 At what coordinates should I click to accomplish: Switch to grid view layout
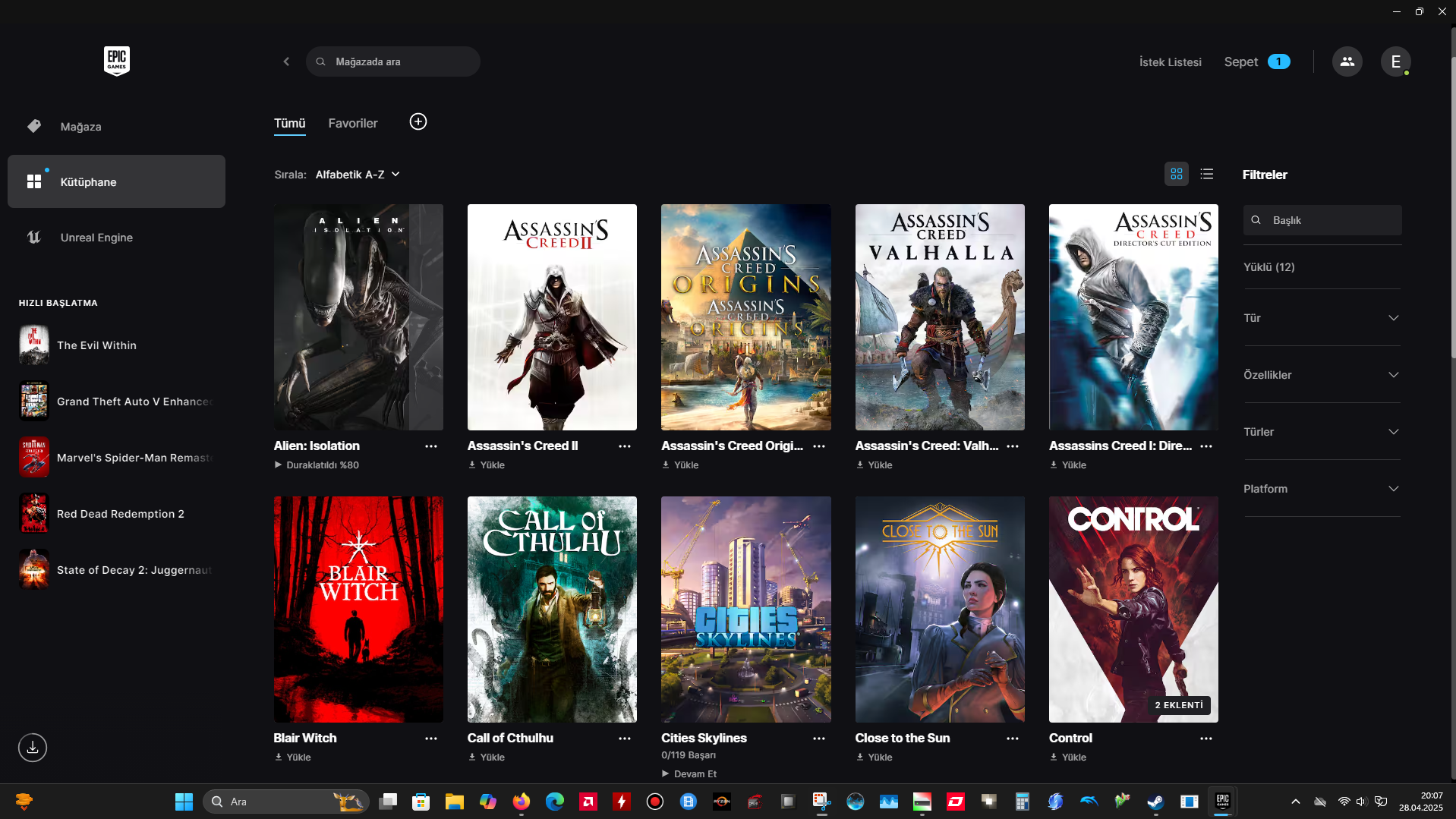(1177, 175)
